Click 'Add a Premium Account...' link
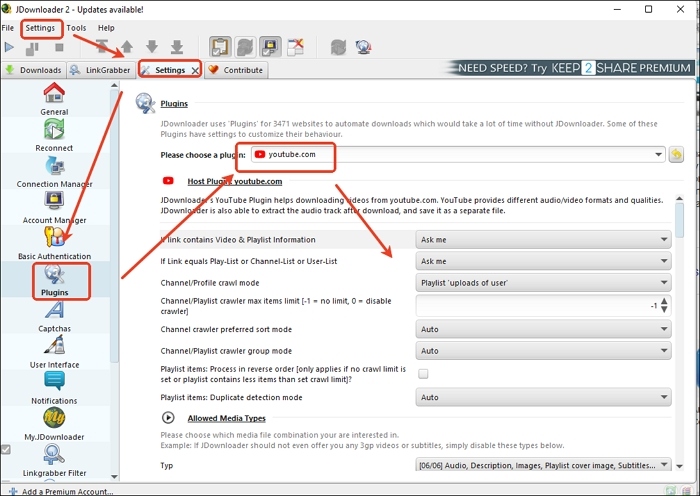The image size is (700, 496). (67, 492)
